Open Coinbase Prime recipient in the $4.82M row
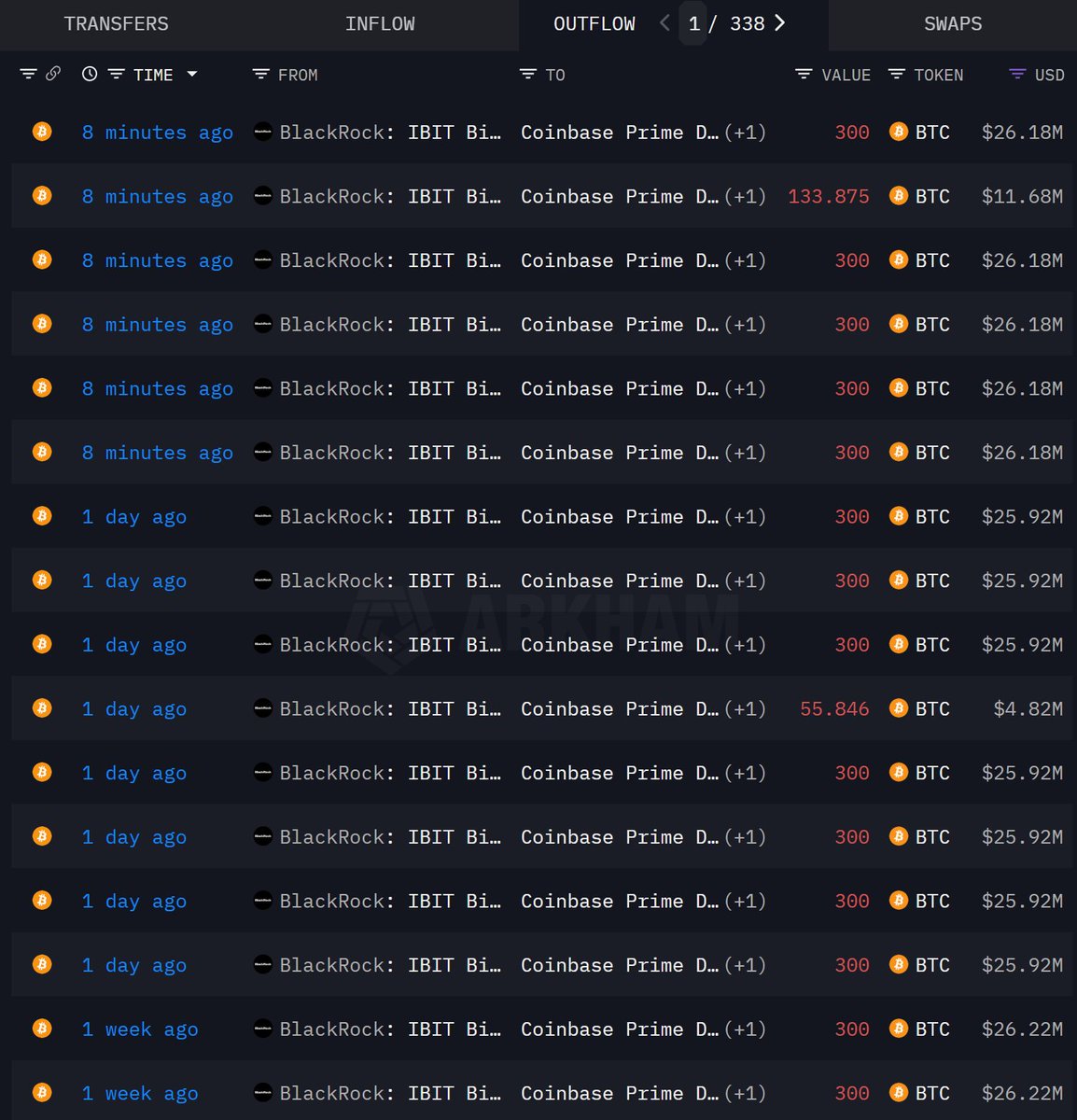The height and width of the screenshot is (1120, 1077). coord(620,709)
